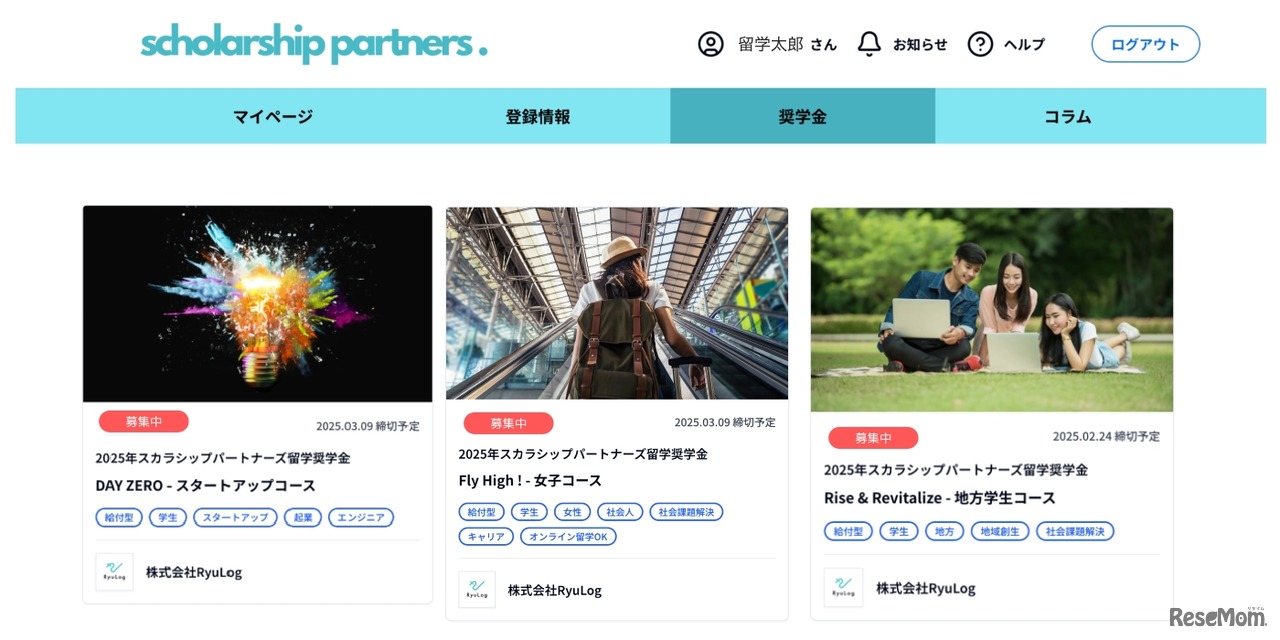Click the lightbulb explosion thumbnail

257,304
